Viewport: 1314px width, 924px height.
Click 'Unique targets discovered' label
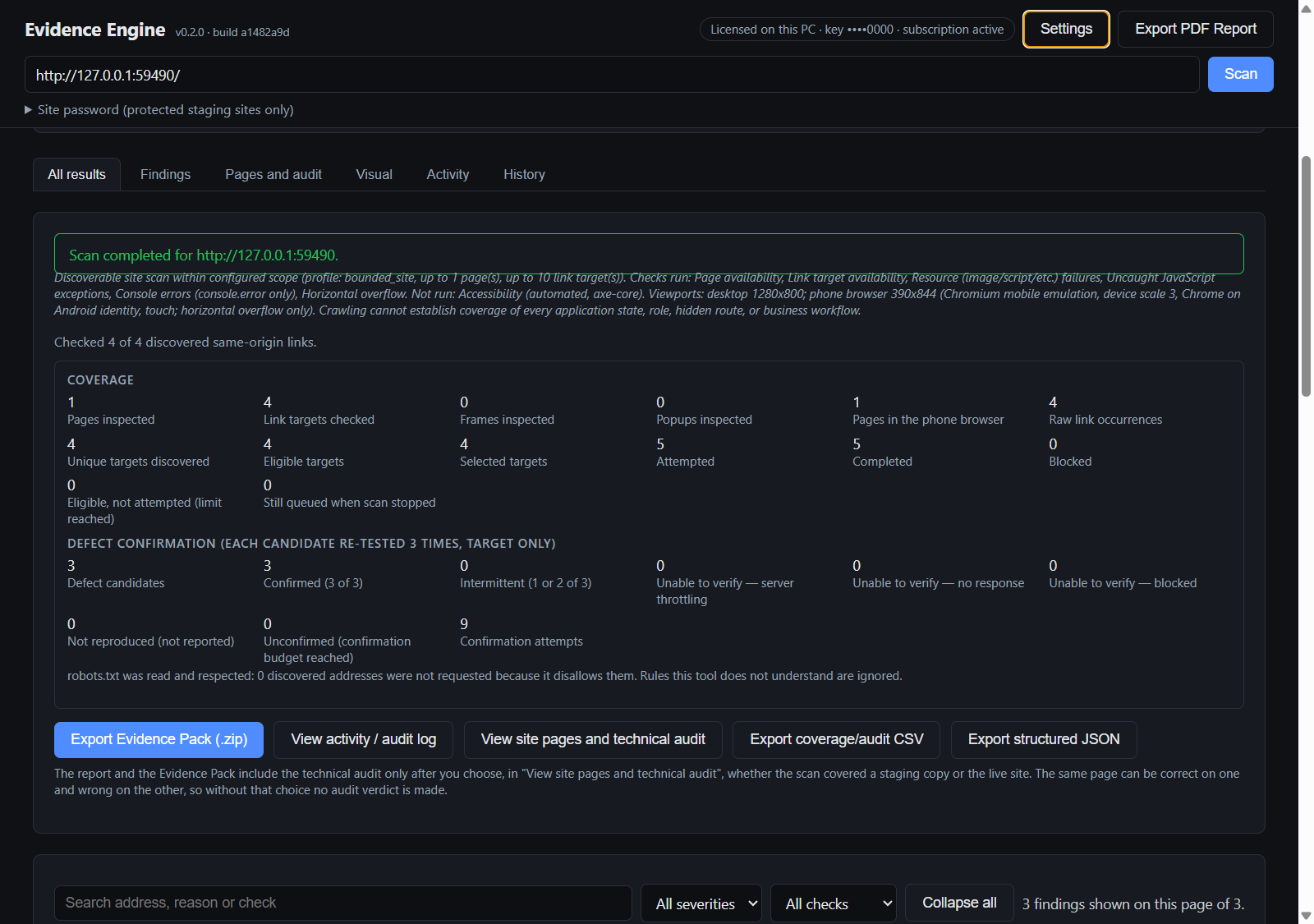(x=138, y=462)
